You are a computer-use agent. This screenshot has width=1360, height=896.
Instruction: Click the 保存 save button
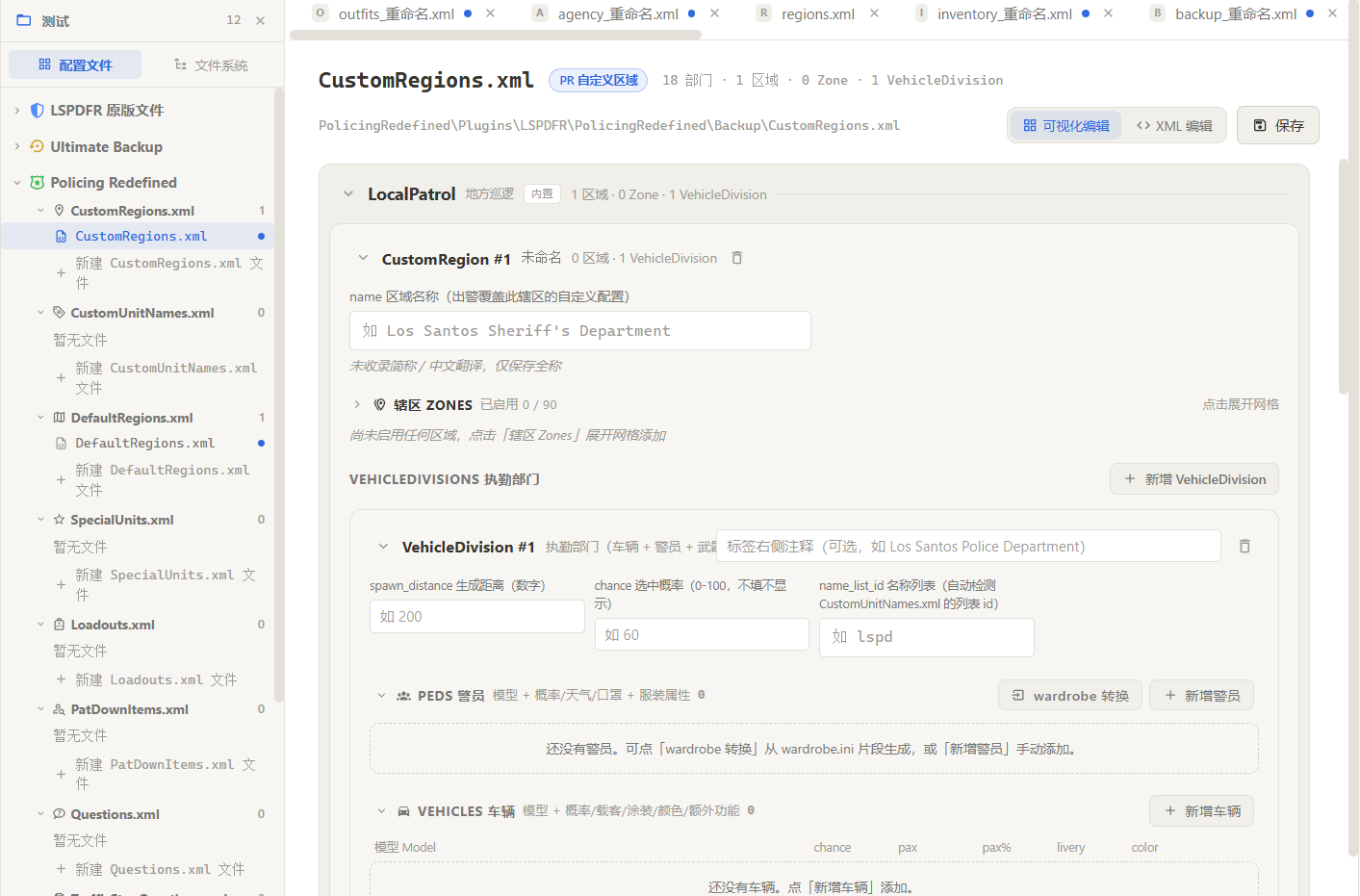click(1278, 125)
